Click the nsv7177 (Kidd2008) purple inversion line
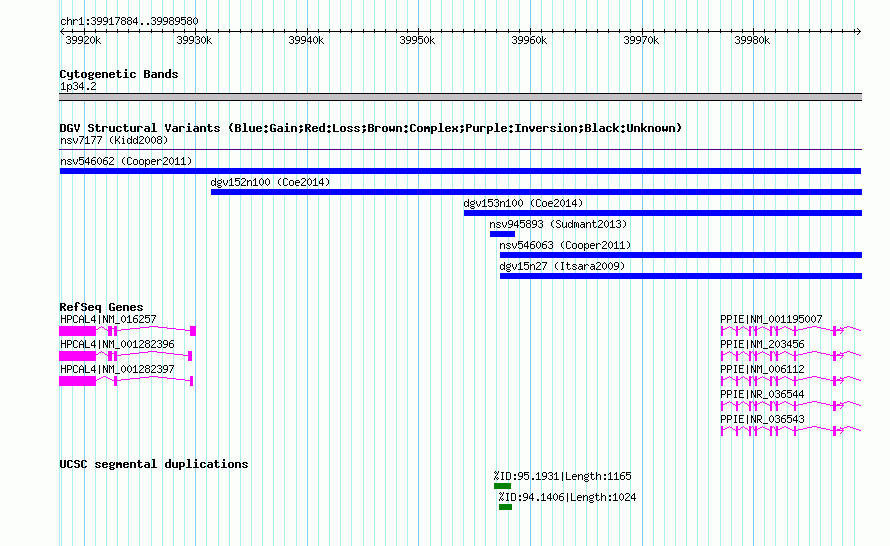The height and width of the screenshot is (546, 890). pyautogui.click(x=460, y=150)
